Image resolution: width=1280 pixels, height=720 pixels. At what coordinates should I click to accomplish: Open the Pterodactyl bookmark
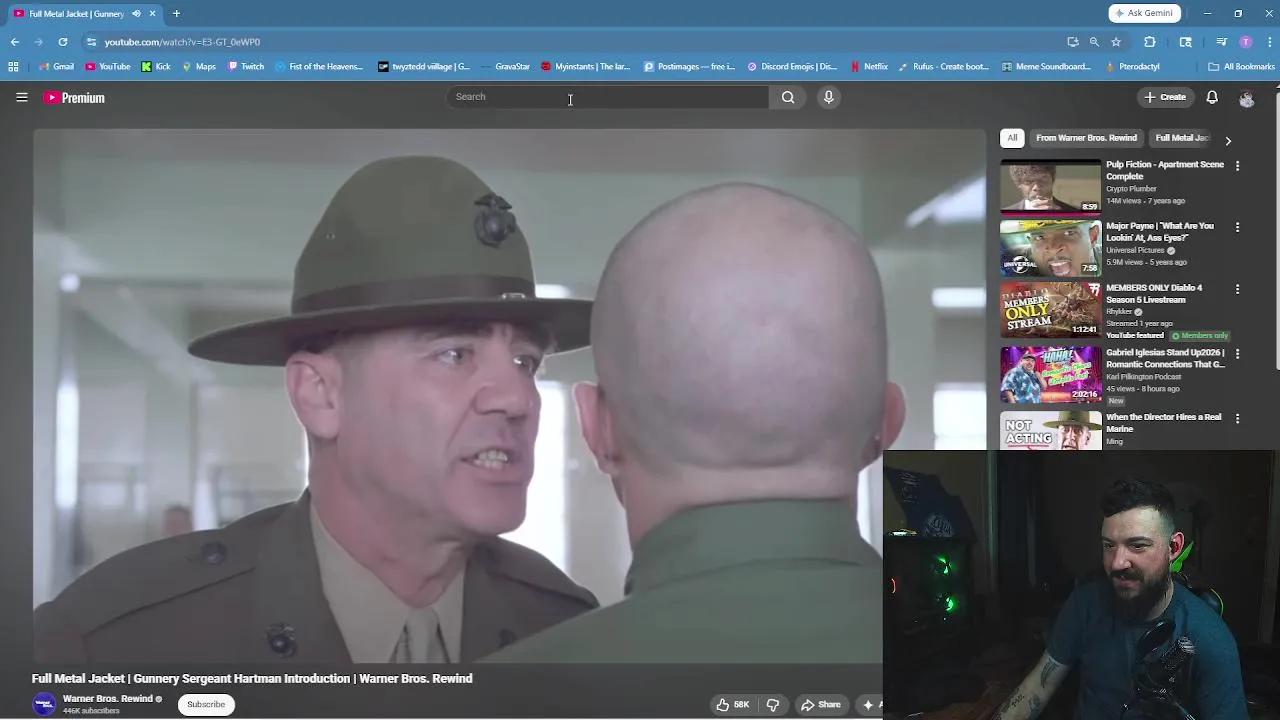pos(1132,67)
